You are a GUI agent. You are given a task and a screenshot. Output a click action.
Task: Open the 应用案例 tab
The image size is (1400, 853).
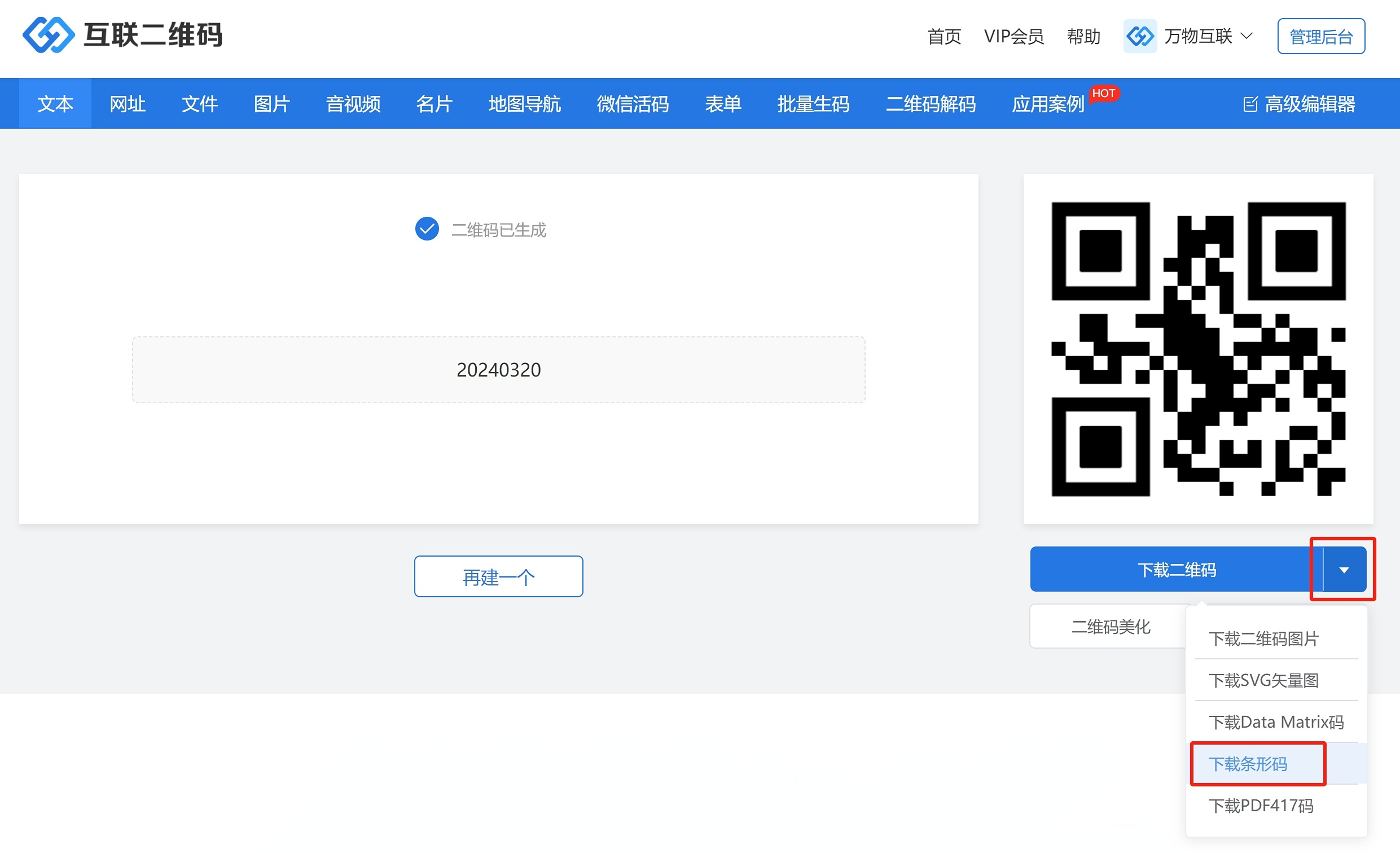pyautogui.click(x=1048, y=103)
